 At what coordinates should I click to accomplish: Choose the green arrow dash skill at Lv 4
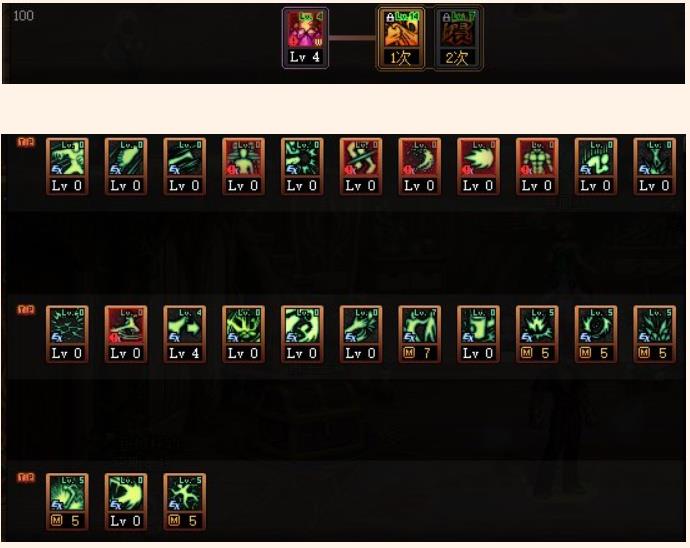tap(184, 334)
